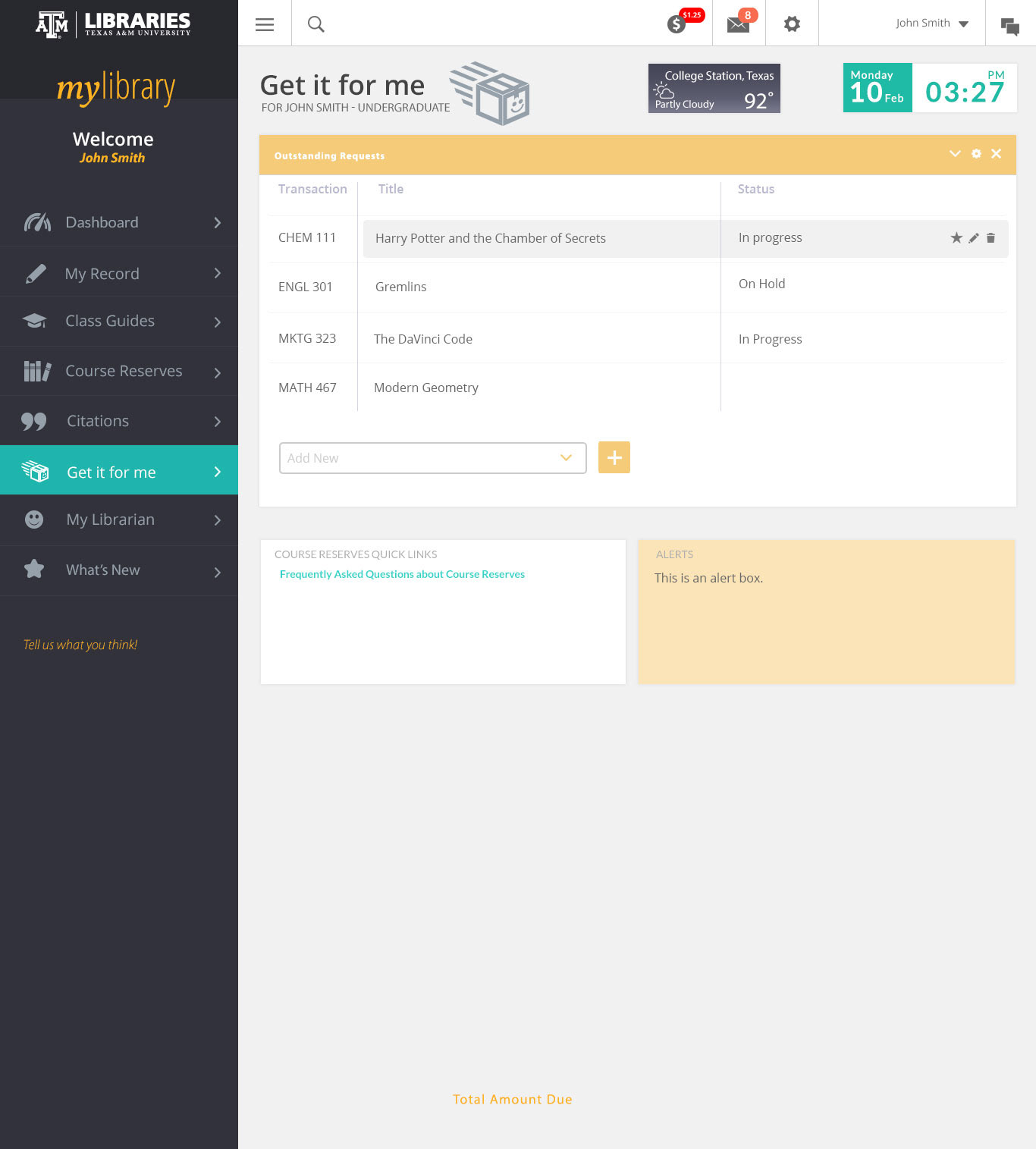Click the Class Guides graduation cap icon
Viewport: 1036px width, 1149px height.
click(x=34, y=321)
